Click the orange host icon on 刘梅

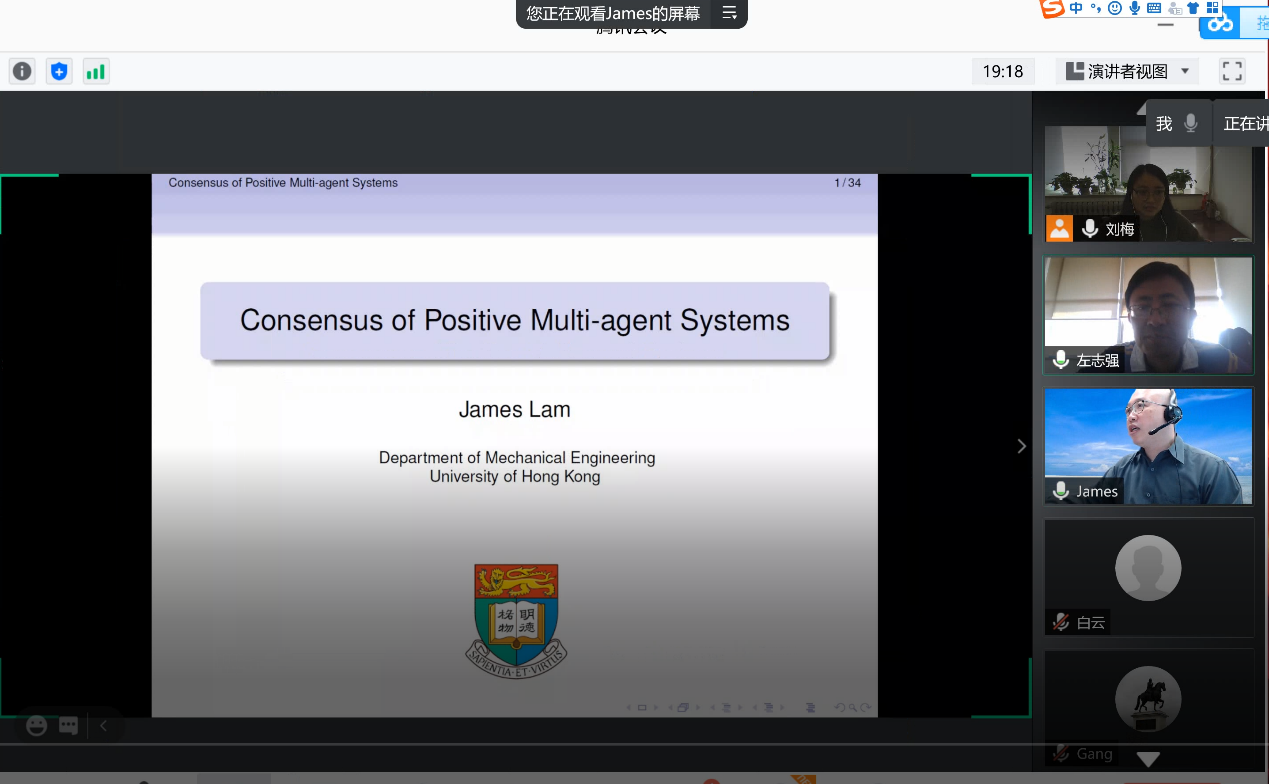click(x=1059, y=228)
